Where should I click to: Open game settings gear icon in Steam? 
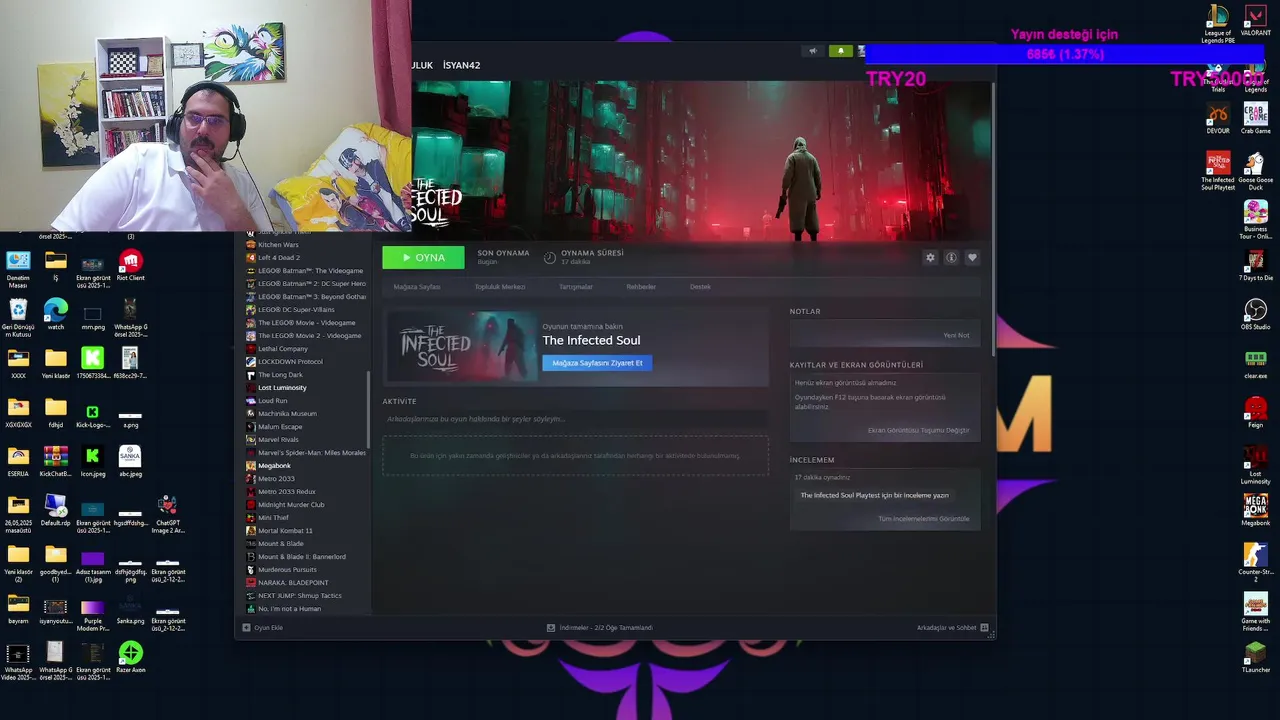click(930, 258)
